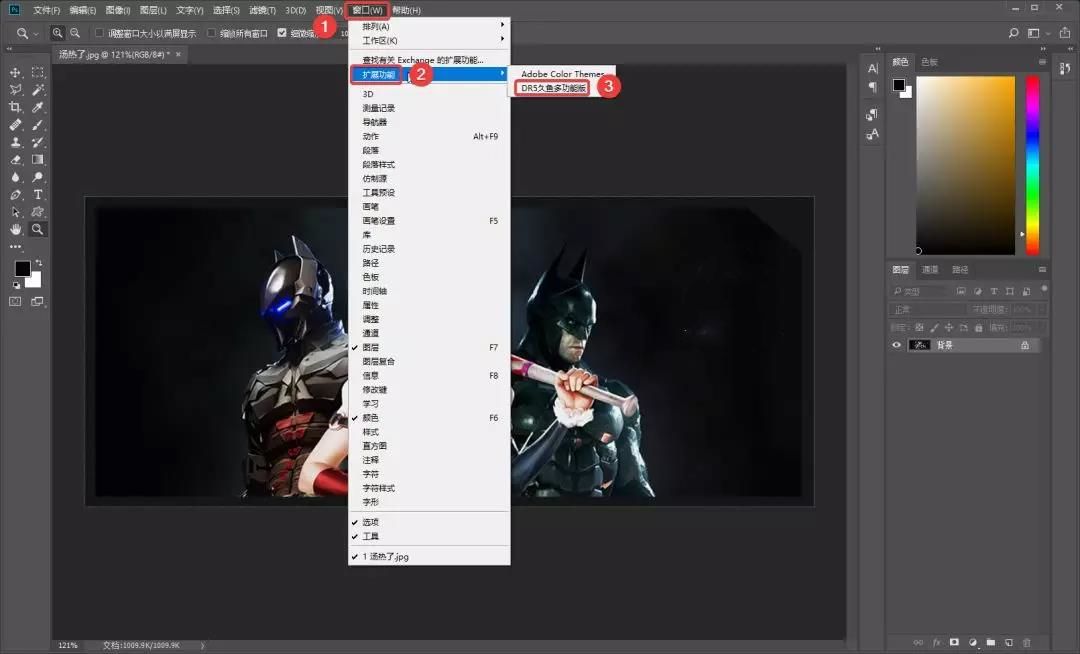The height and width of the screenshot is (654, 1080).
Task: Select the Gradient tool
Action: pos(38,158)
